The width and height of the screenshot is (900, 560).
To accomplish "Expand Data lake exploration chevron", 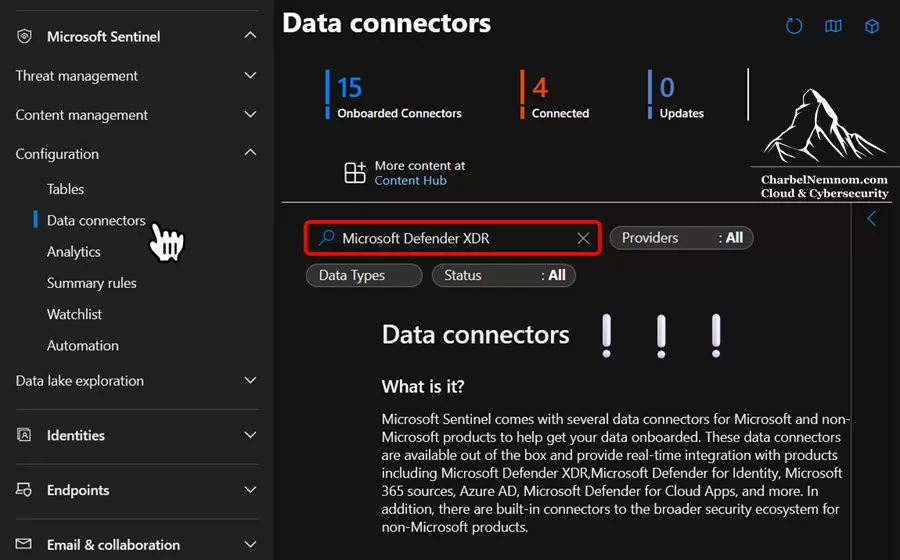I will pos(250,380).
